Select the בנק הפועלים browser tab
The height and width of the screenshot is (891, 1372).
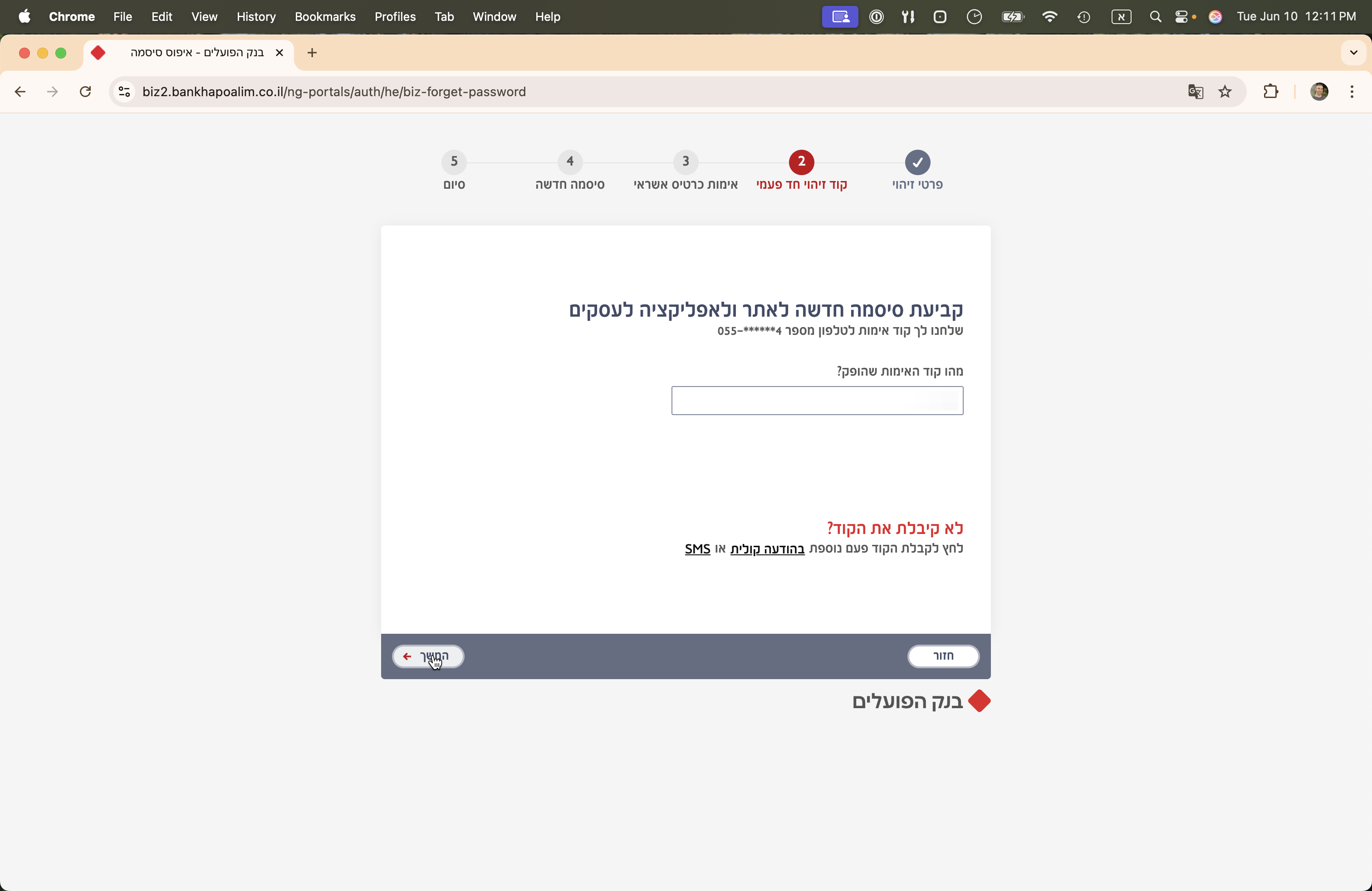190,53
